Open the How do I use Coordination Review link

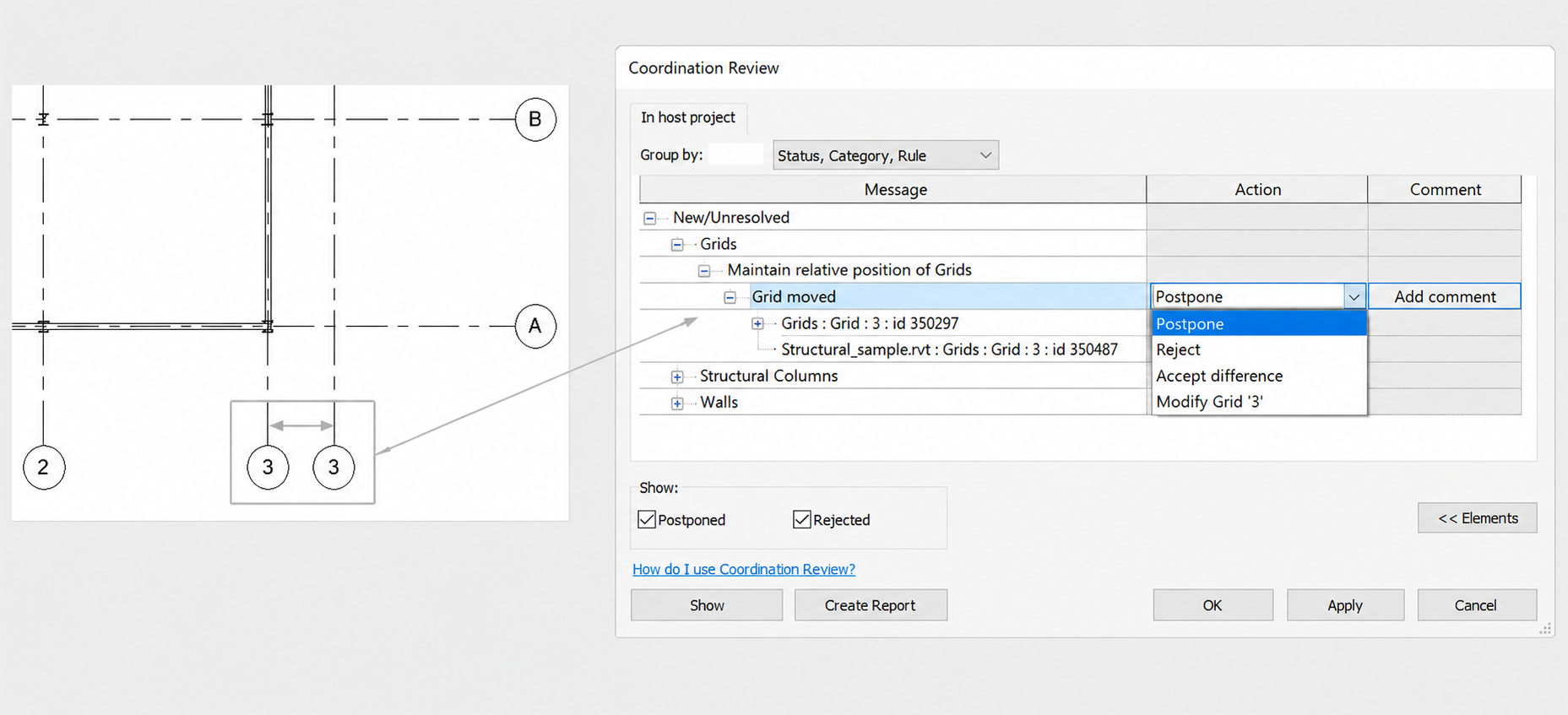tap(744, 569)
